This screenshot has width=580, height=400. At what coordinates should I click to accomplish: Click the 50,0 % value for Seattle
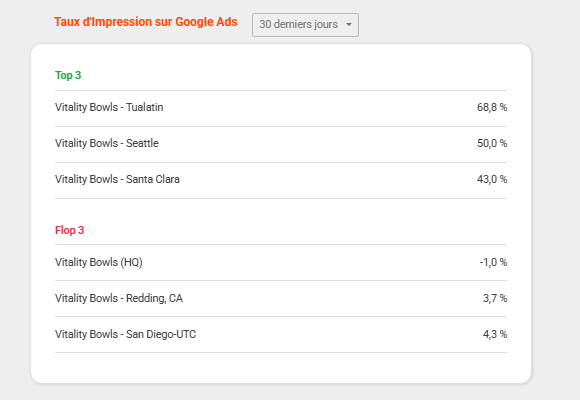coord(492,143)
